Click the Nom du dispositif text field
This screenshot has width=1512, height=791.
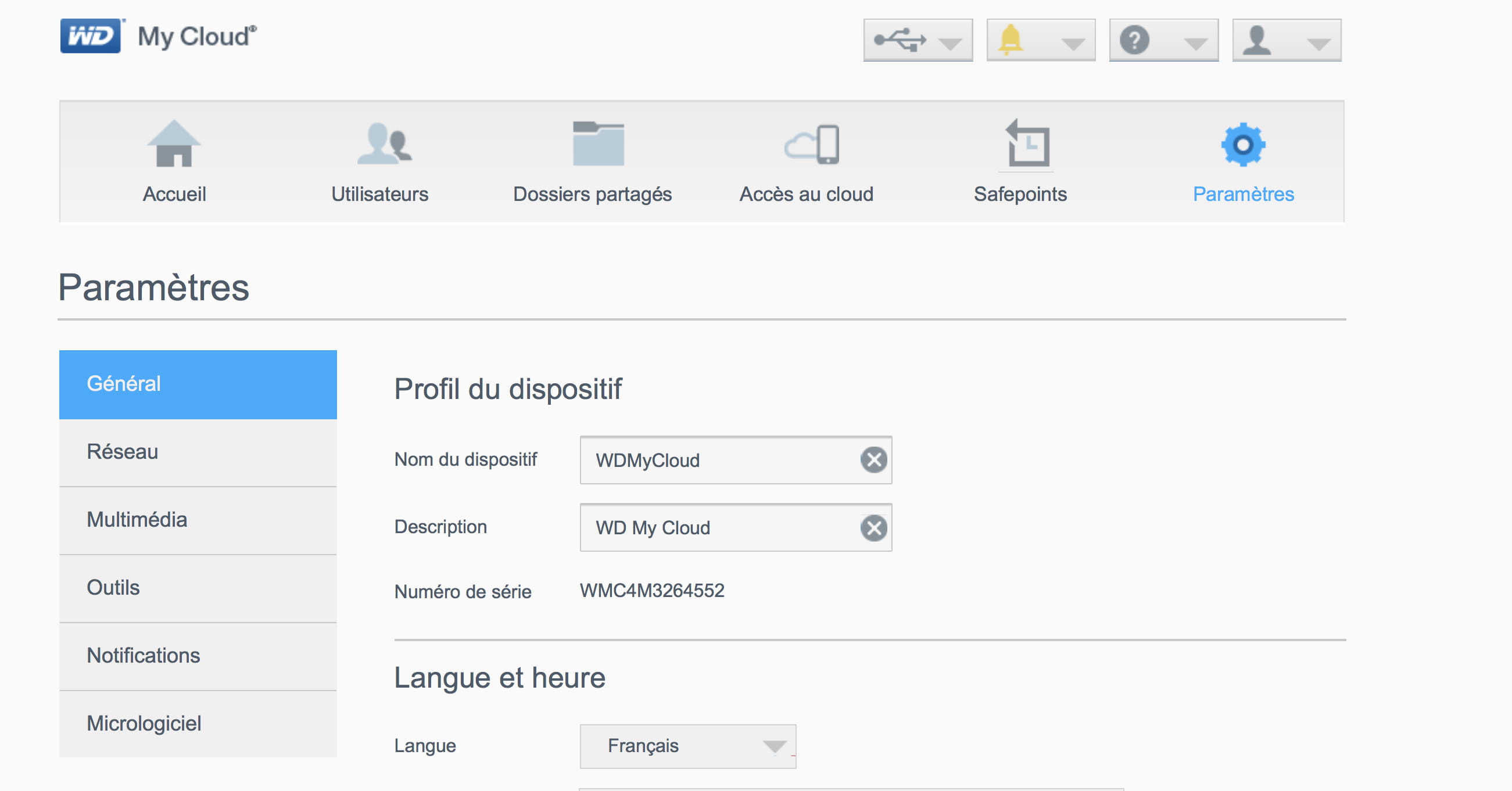click(x=736, y=460)
